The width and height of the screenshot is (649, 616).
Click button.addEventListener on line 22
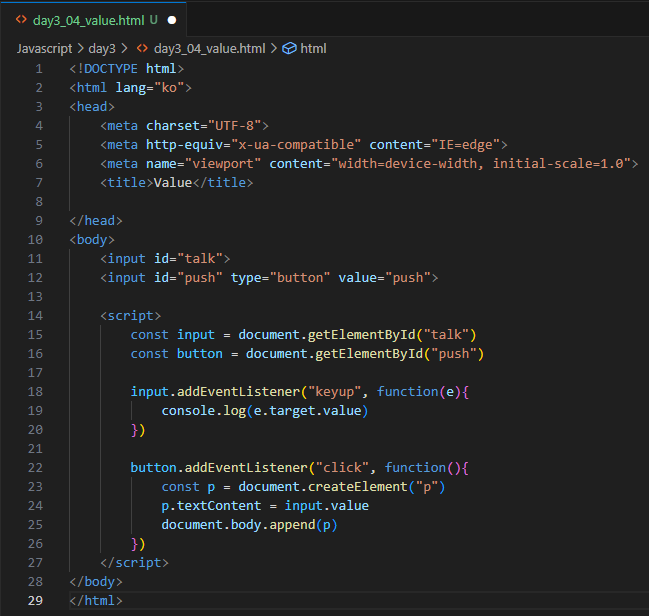click(219, 468)
